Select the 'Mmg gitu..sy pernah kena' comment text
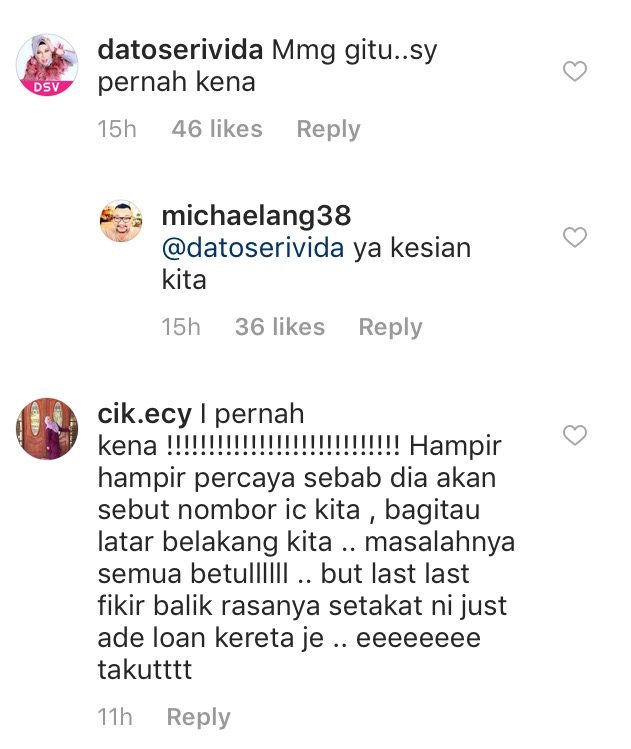 [x=267, y=66]
